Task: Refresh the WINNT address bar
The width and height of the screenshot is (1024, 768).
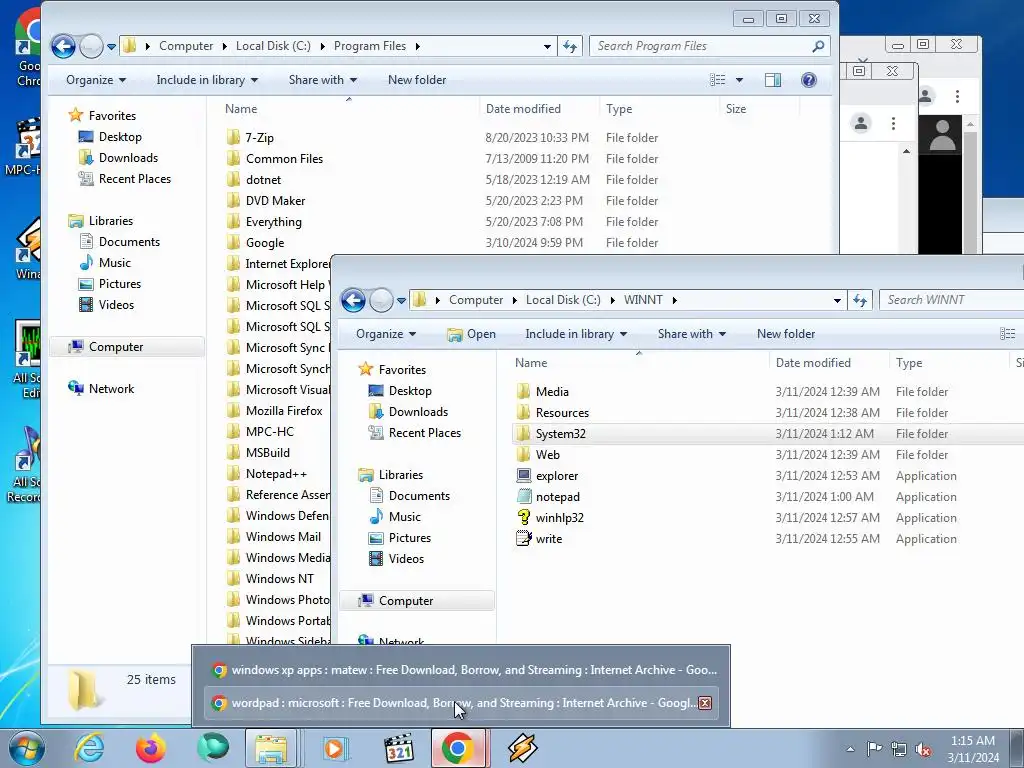Action: 860,300
